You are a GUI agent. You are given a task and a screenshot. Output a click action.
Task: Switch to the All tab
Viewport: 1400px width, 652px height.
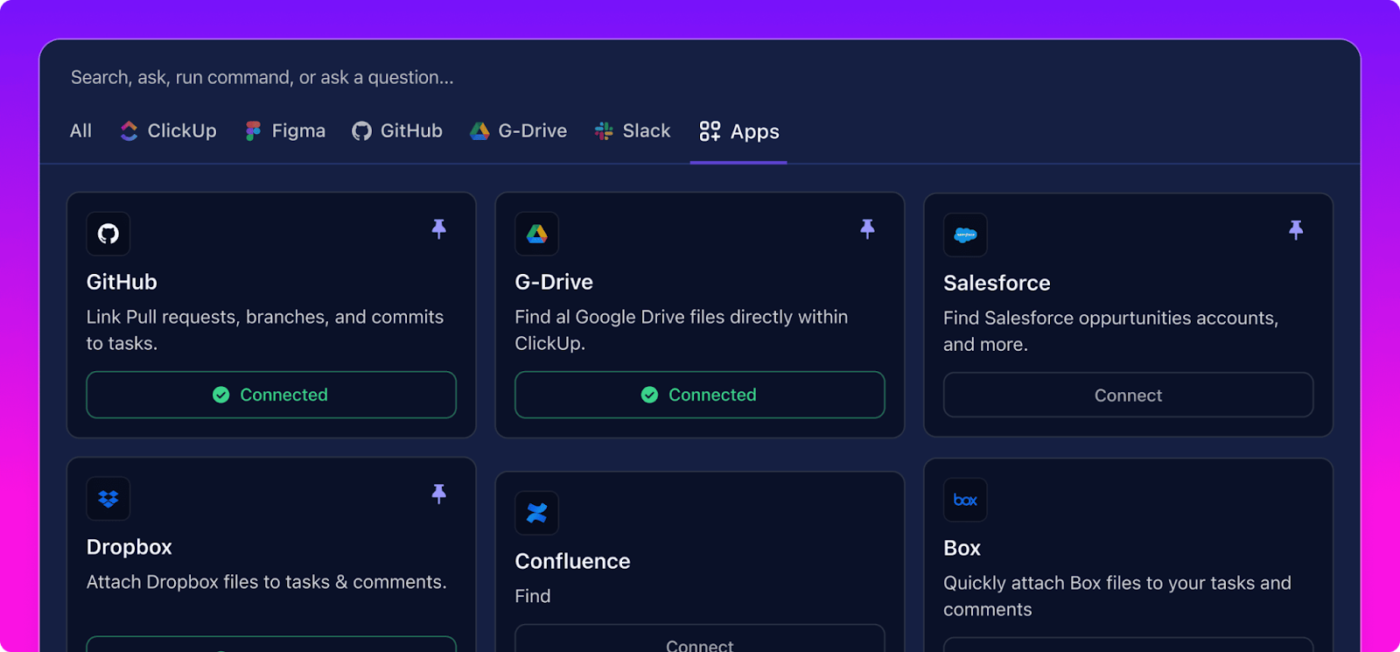coord(81,131)
